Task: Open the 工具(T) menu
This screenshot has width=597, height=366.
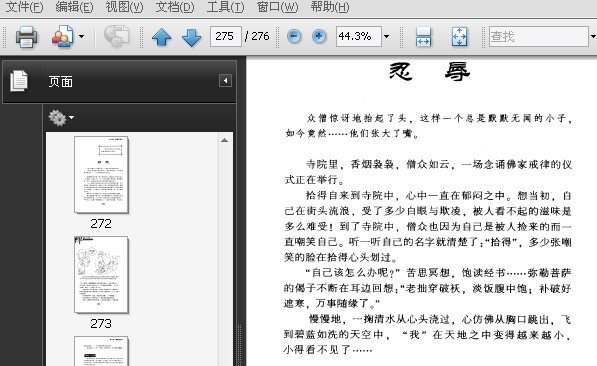Action: (x=225, y=7)
